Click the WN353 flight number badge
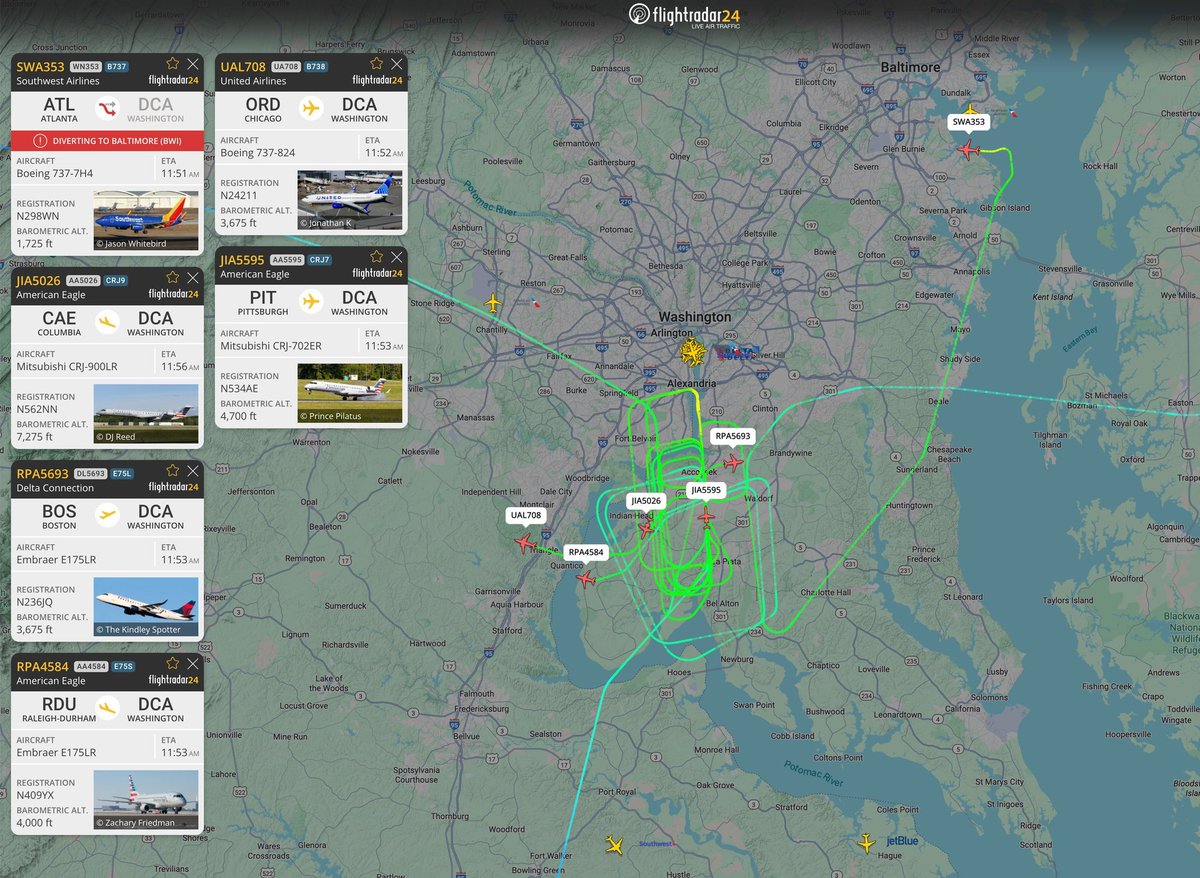Screen dimensions: 1200x878 pos(86,67)
